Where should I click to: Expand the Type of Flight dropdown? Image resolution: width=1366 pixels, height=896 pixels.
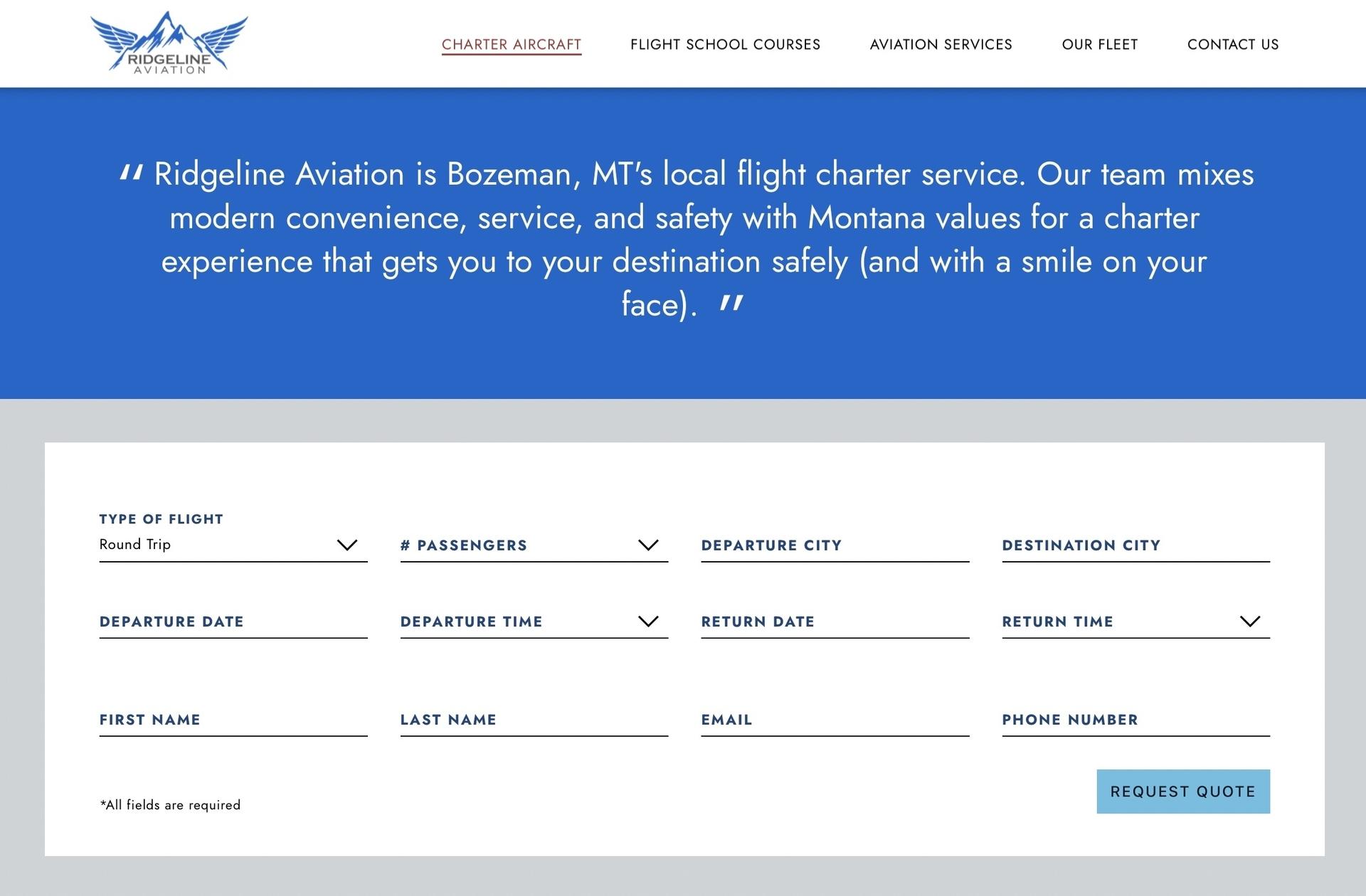346,545
